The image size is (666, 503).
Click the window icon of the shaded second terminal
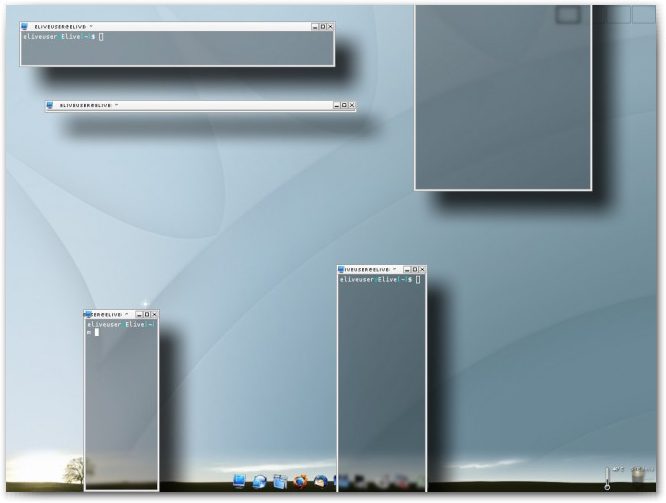tap(50, 104)
